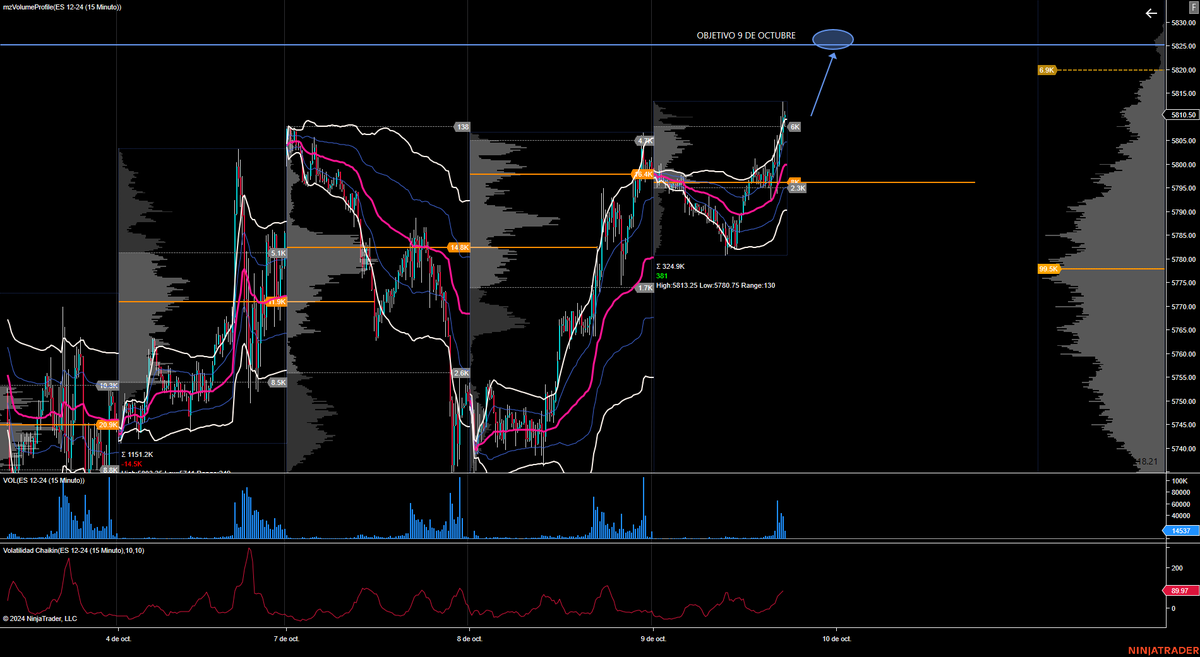Screen dimensions: 1200x657
Task: Select the Volatilidad Chaikin panel label
Action: tap(73, 550)
